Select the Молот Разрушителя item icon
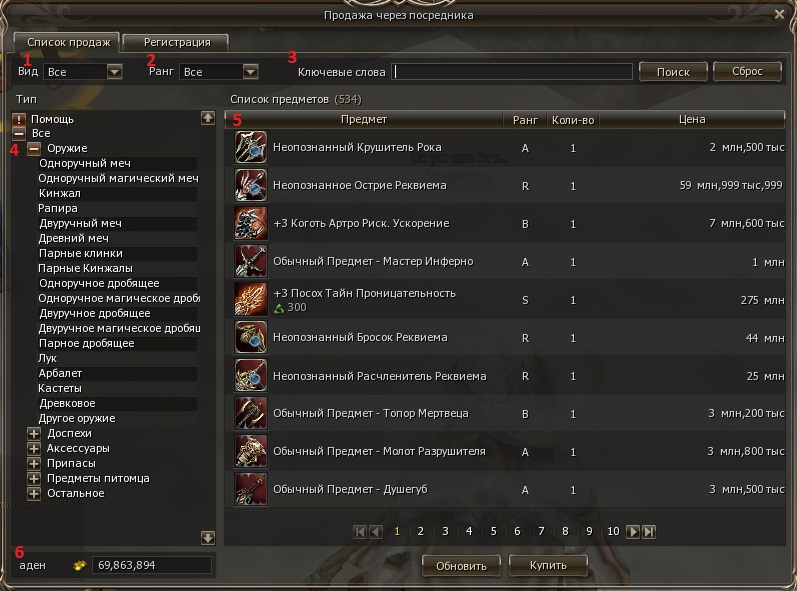797x591 pixels. pos(251,451)
